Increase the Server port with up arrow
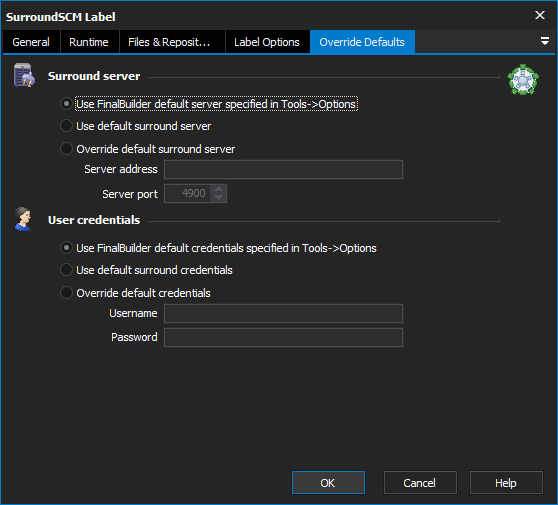Viewport: 558px width, 505px height. (219, 189)
